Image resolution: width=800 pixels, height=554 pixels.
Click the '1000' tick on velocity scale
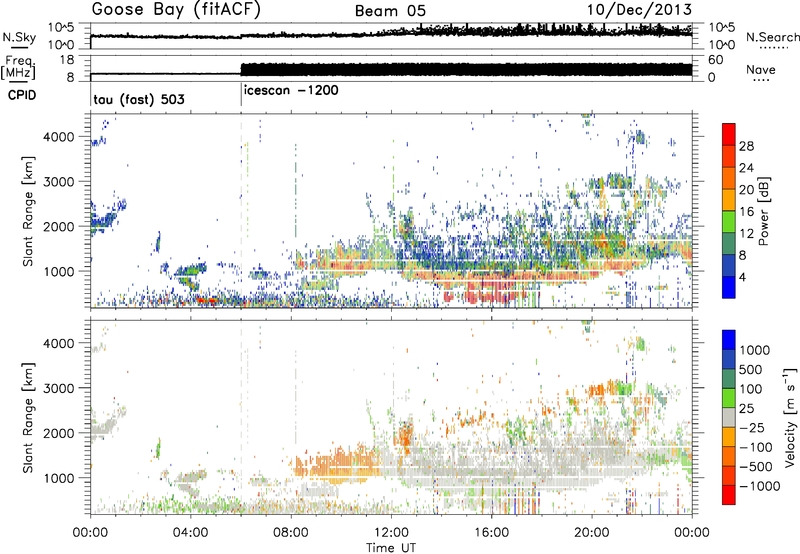[754, 350]
